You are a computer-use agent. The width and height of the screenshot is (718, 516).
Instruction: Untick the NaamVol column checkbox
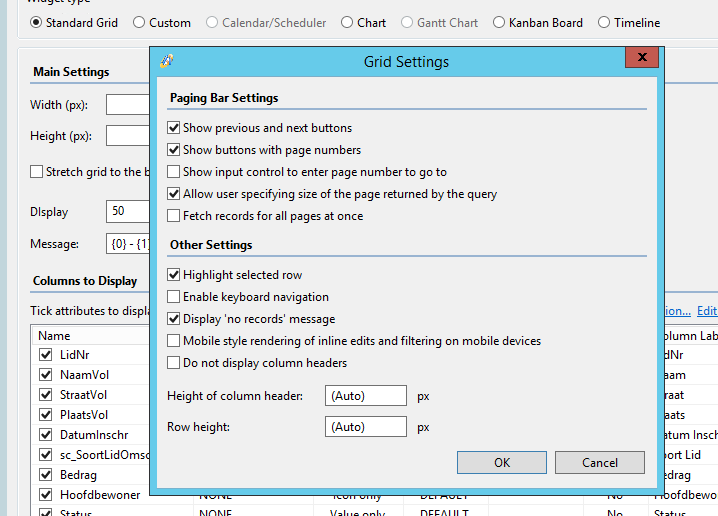(x=46, y=375)
